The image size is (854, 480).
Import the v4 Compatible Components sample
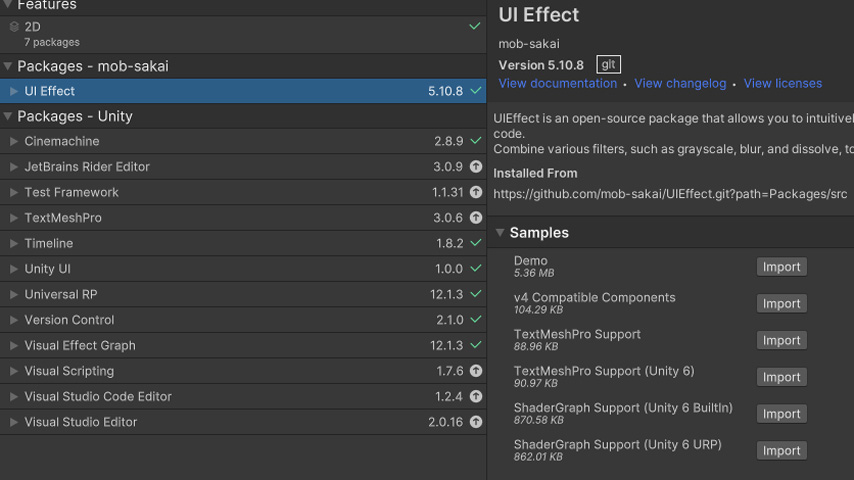click(782, 303)
